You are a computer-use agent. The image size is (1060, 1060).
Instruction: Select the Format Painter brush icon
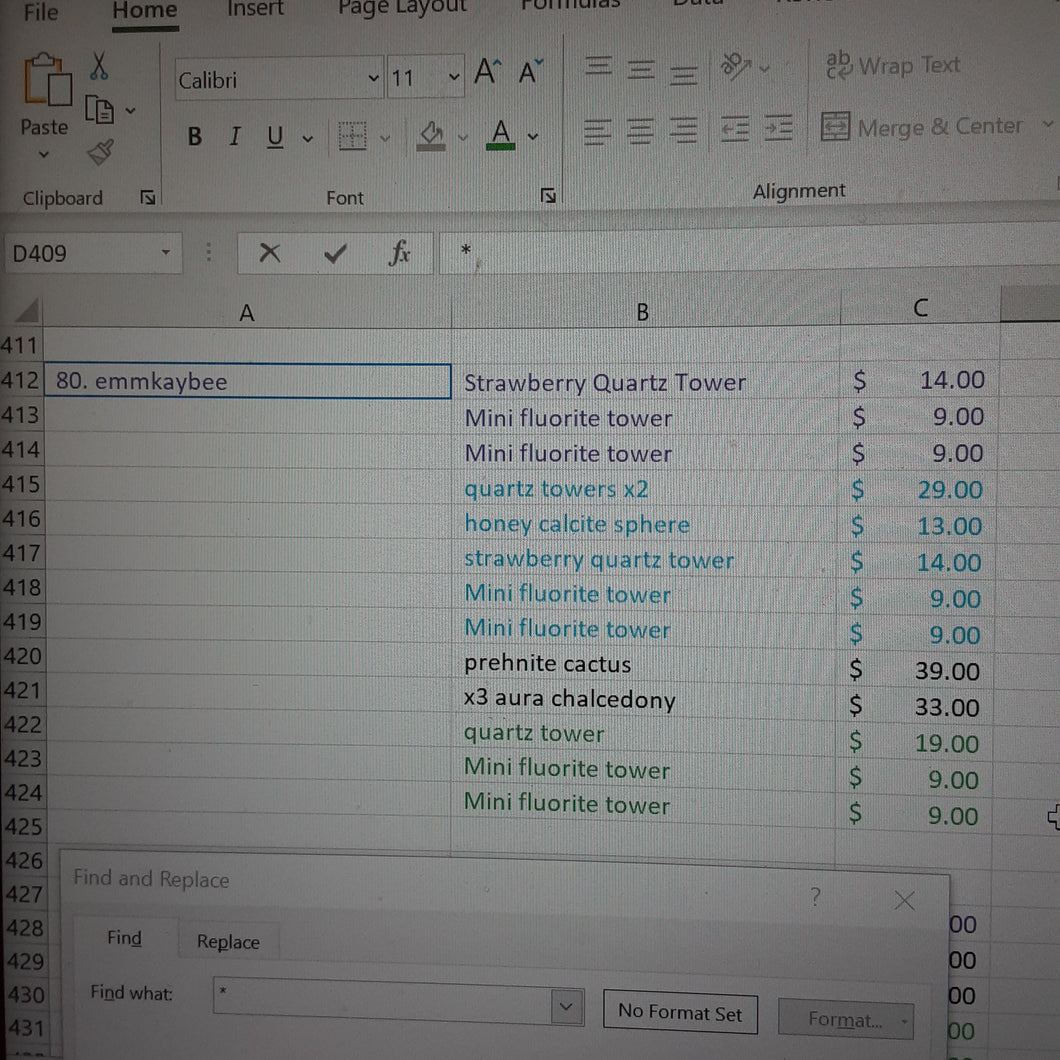[x=101, y=152]
